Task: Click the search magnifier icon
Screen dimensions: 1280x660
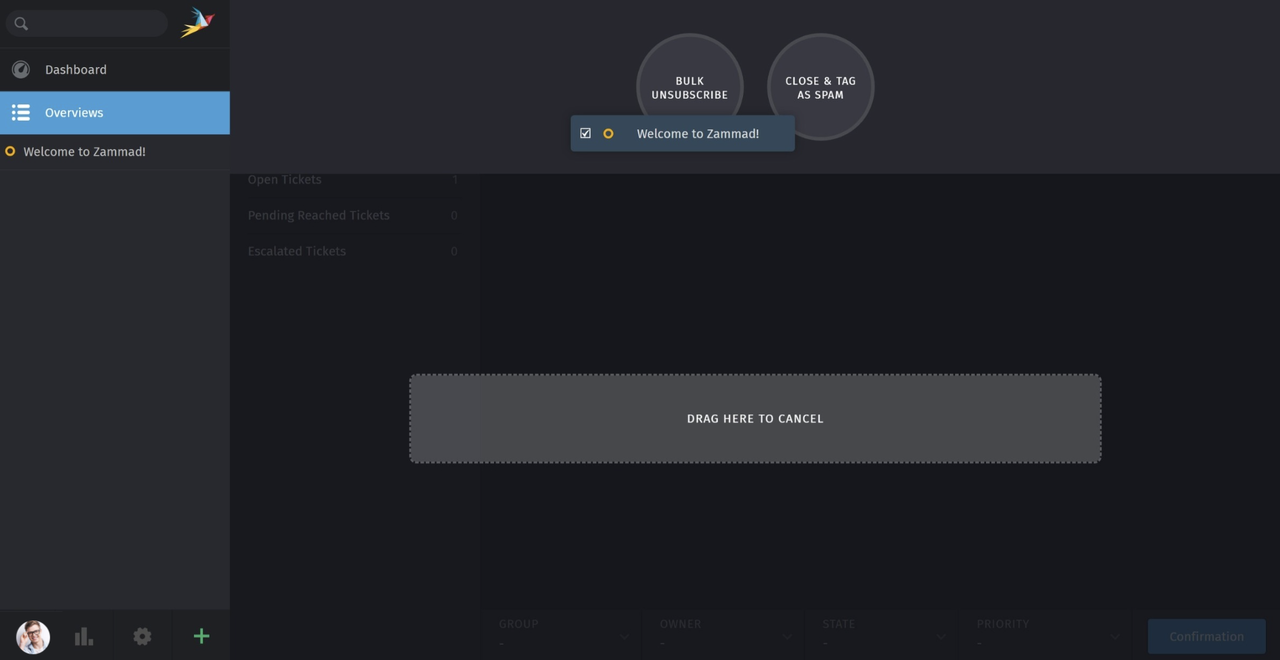Action: (x=21, y=23)
